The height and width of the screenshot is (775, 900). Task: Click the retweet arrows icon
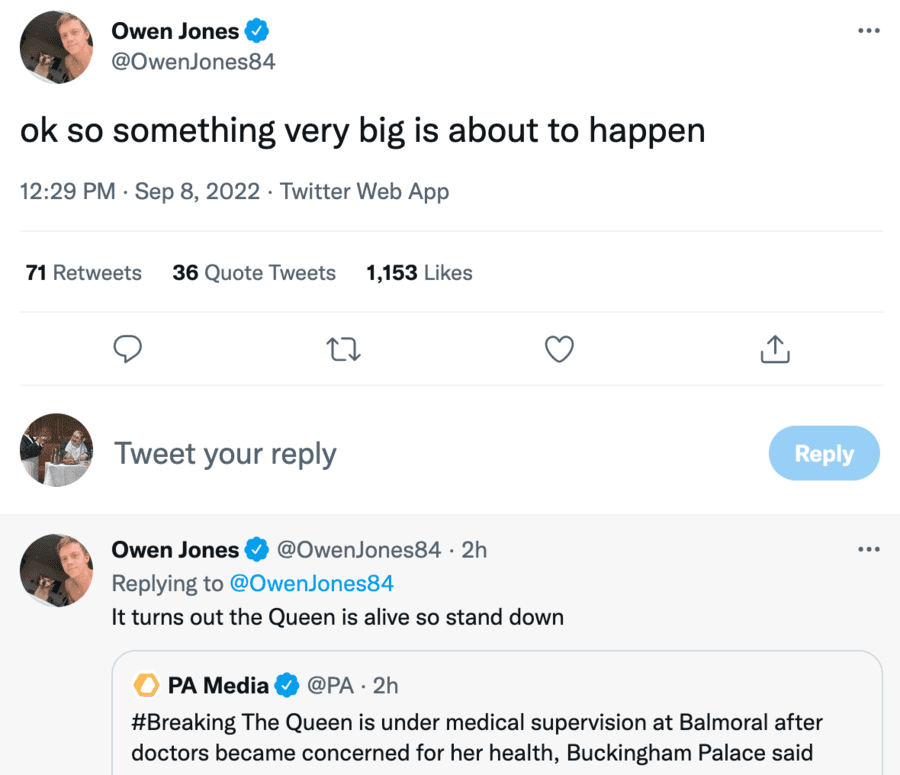click(x=343, y=348)
